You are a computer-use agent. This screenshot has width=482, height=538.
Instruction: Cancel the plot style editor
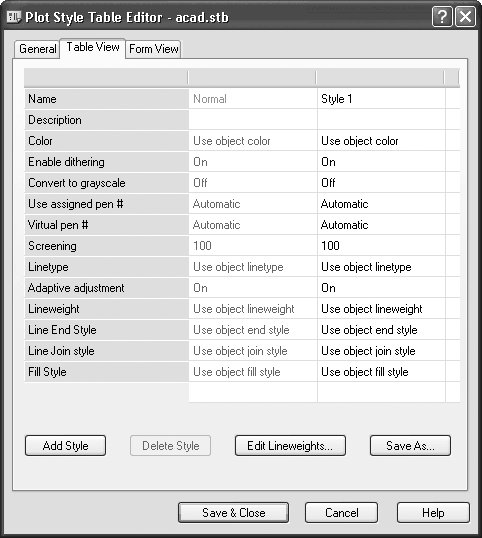341,513
